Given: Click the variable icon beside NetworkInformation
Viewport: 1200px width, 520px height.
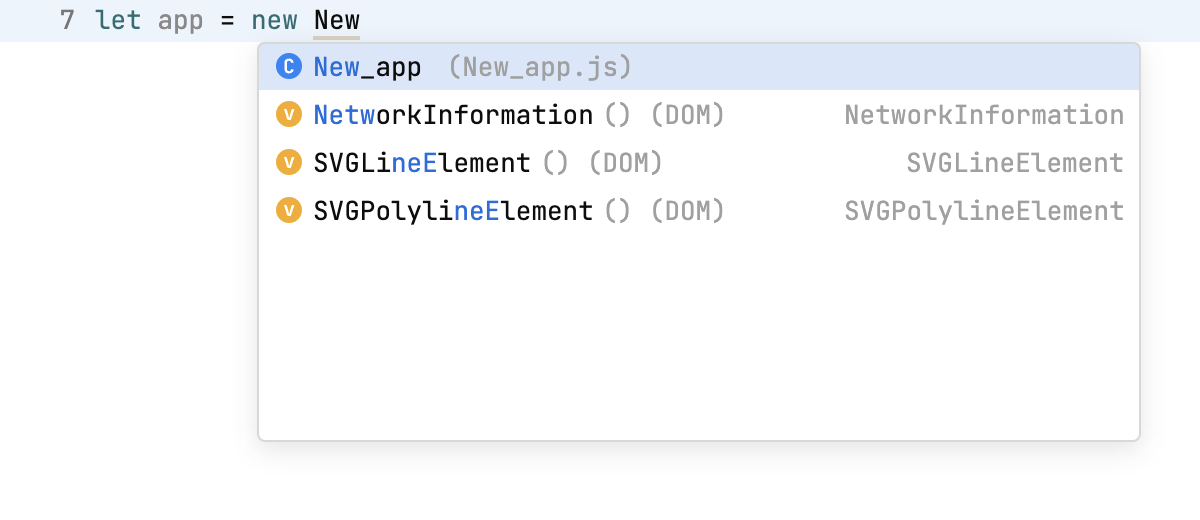Looking at the screenshot, I should pos(288,115).
